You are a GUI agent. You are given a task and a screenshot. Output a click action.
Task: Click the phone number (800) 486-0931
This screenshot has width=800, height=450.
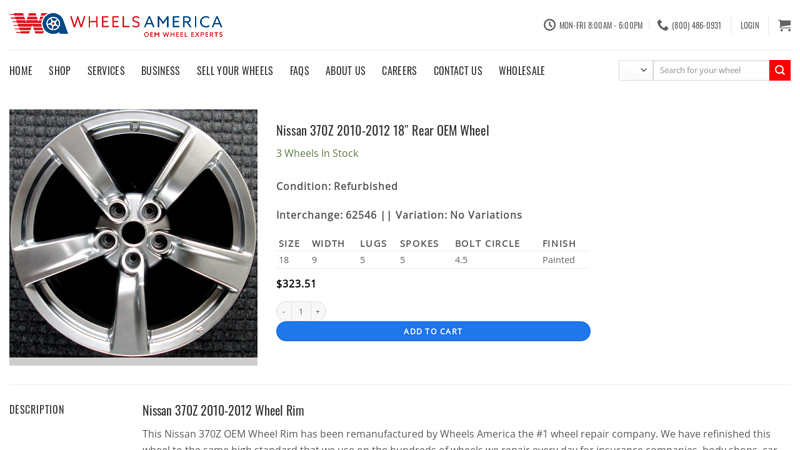(x=696, y=25)
